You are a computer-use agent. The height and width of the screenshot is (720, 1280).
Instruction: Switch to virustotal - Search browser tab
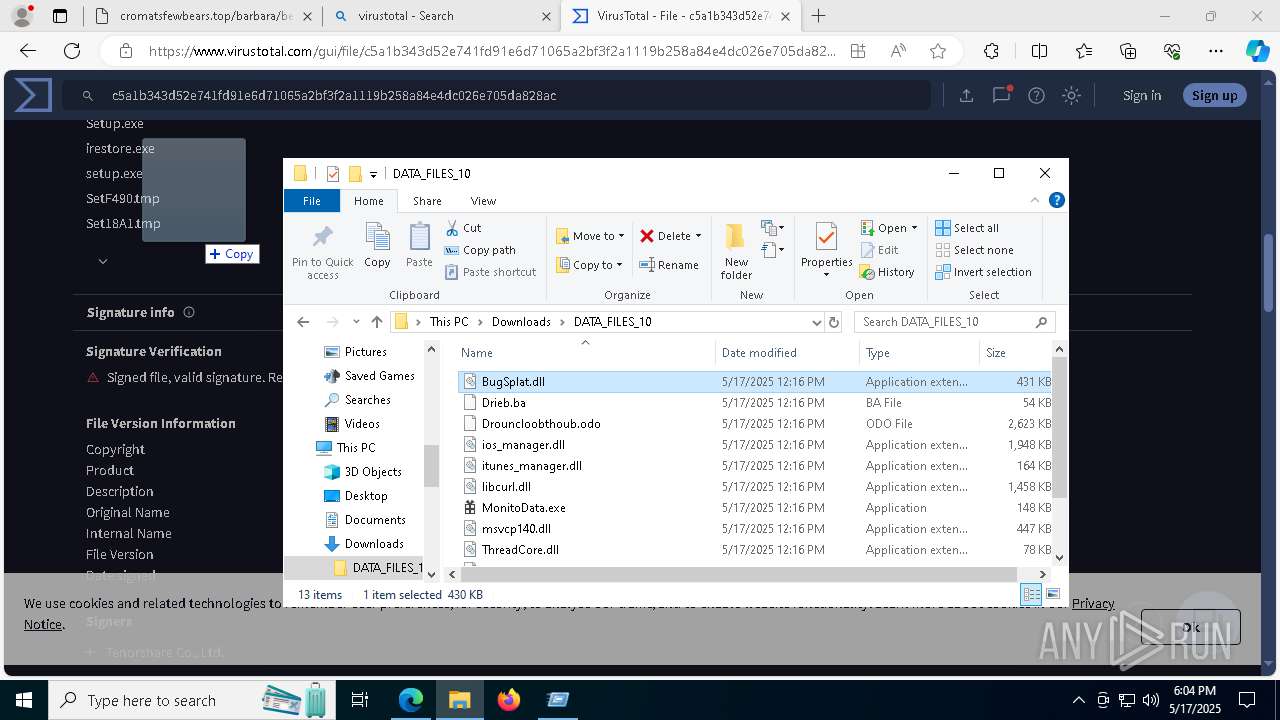[441, 16]
